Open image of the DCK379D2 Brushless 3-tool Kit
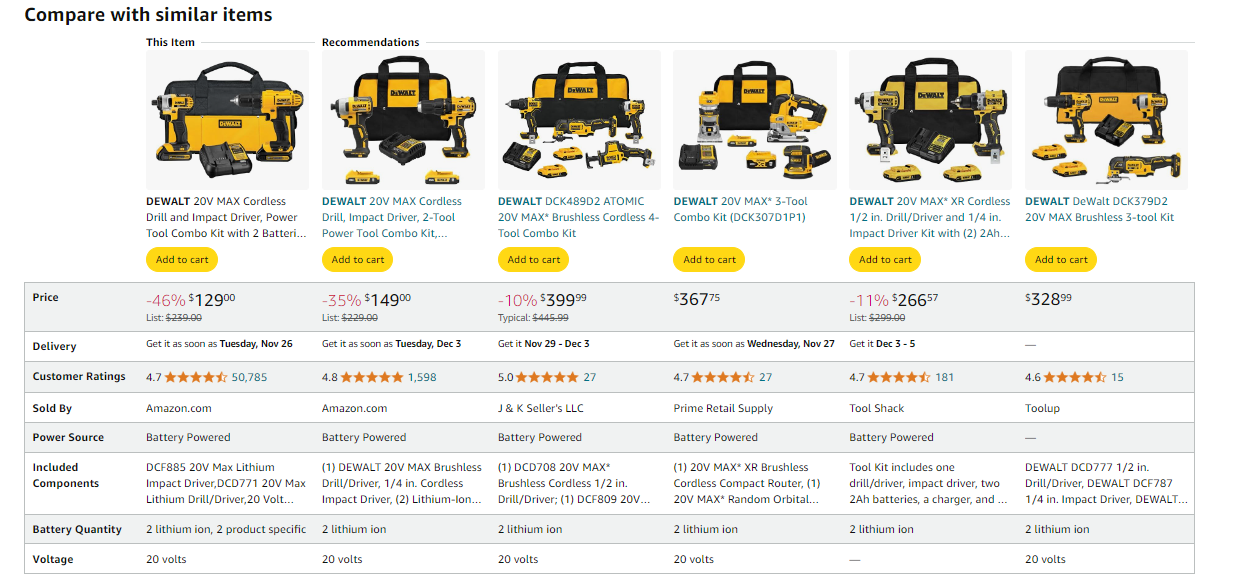This screenshot has height=588, width=1234. tap(1106, 120)
